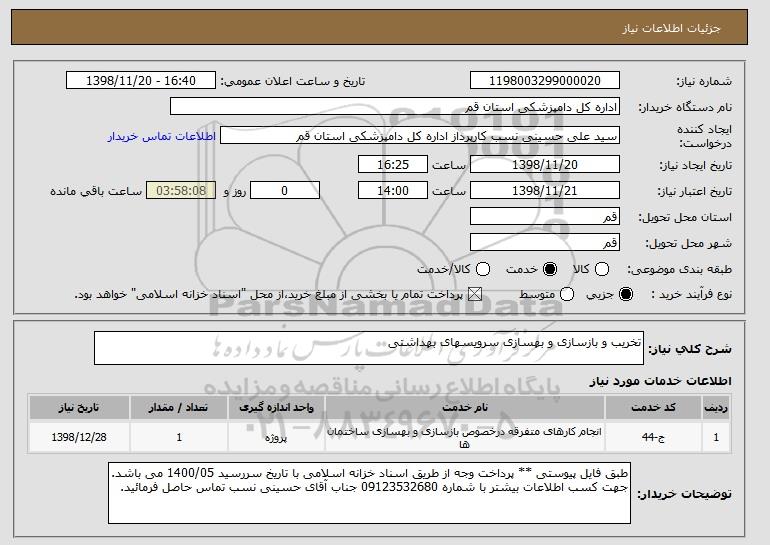The width and height of the screenshot is (770, 545).
Task: Select the خدمت radio button
Action: 550,269
